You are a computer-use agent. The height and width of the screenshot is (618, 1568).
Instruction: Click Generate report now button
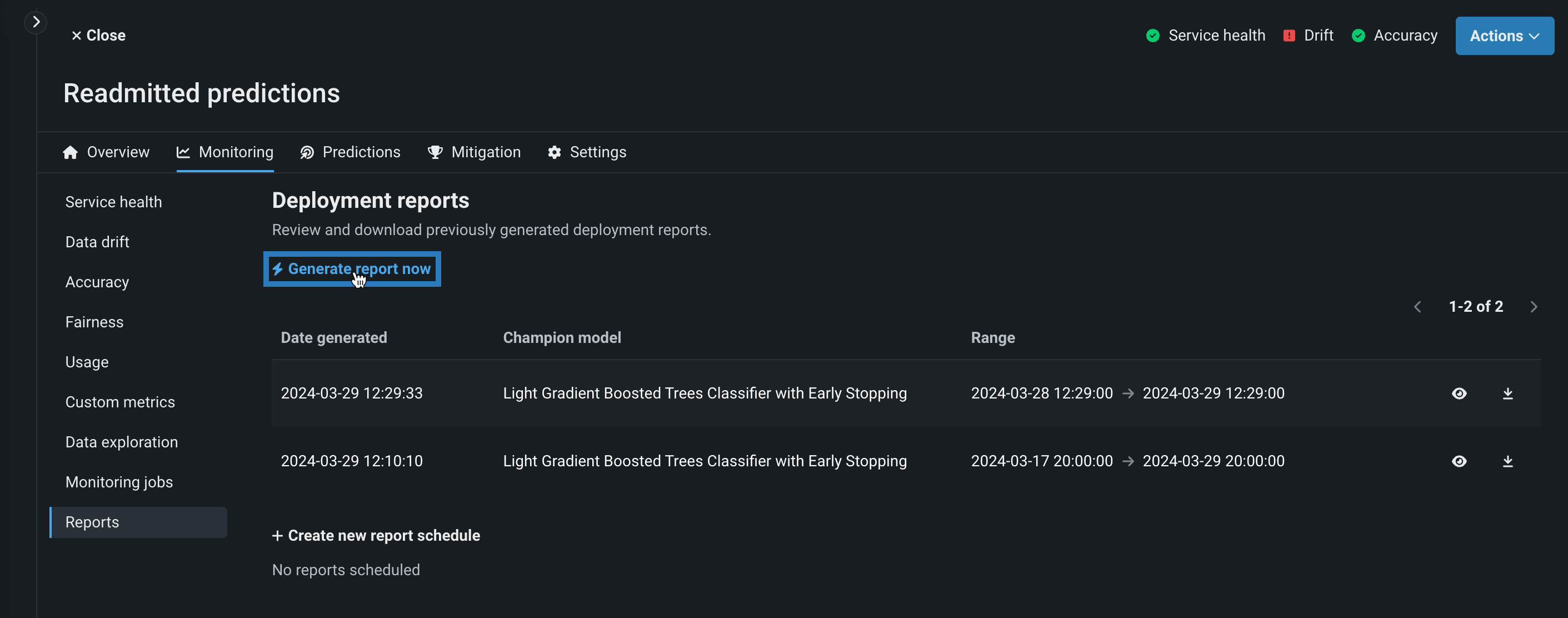[352, 269]
